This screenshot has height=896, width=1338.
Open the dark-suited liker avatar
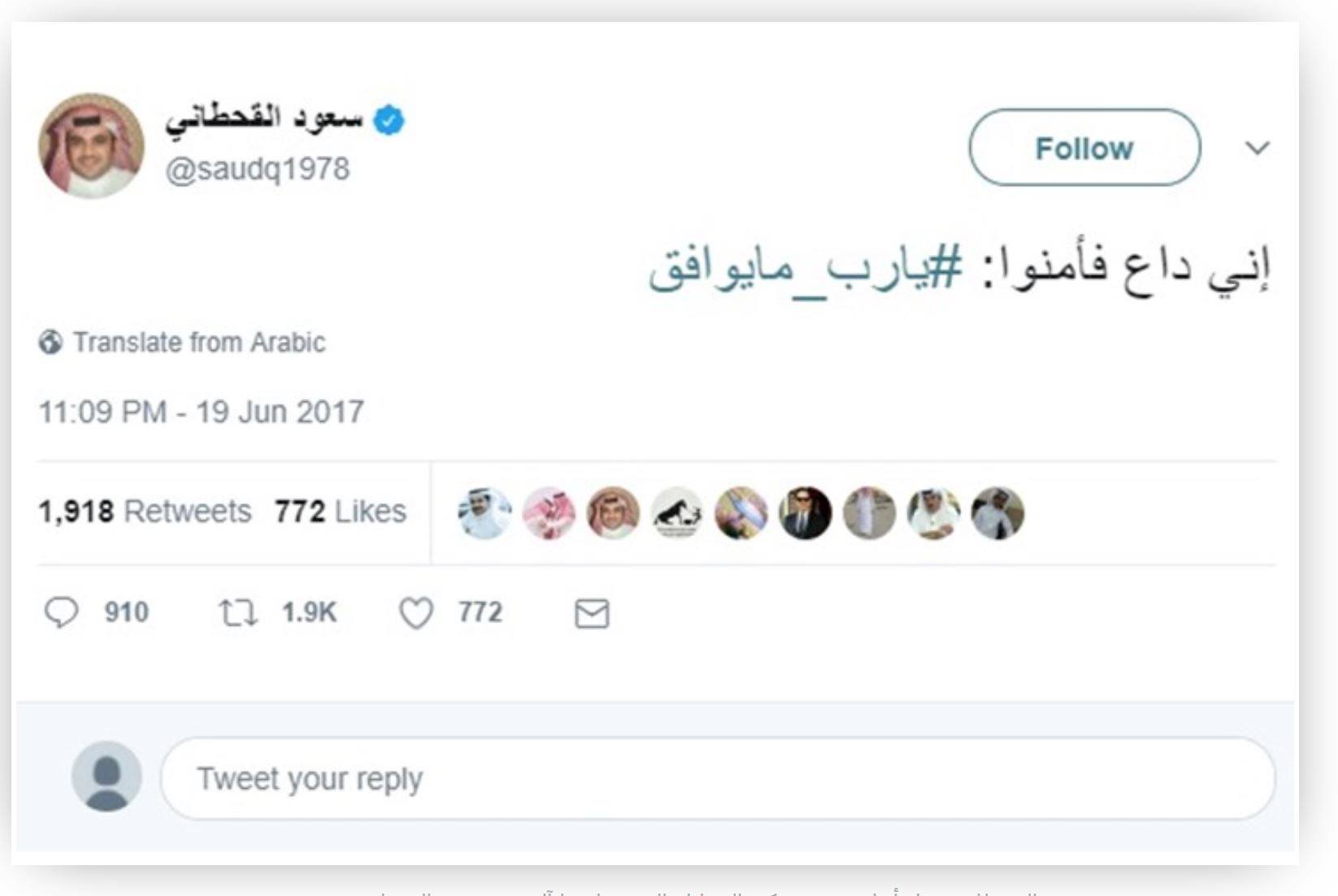[805, 513]
